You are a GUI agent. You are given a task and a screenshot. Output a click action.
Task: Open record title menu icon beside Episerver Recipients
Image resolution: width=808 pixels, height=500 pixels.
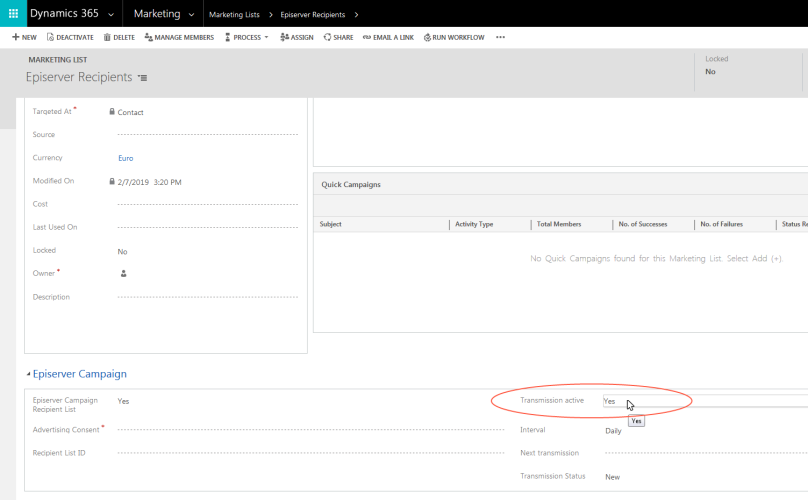click(143, 78)
